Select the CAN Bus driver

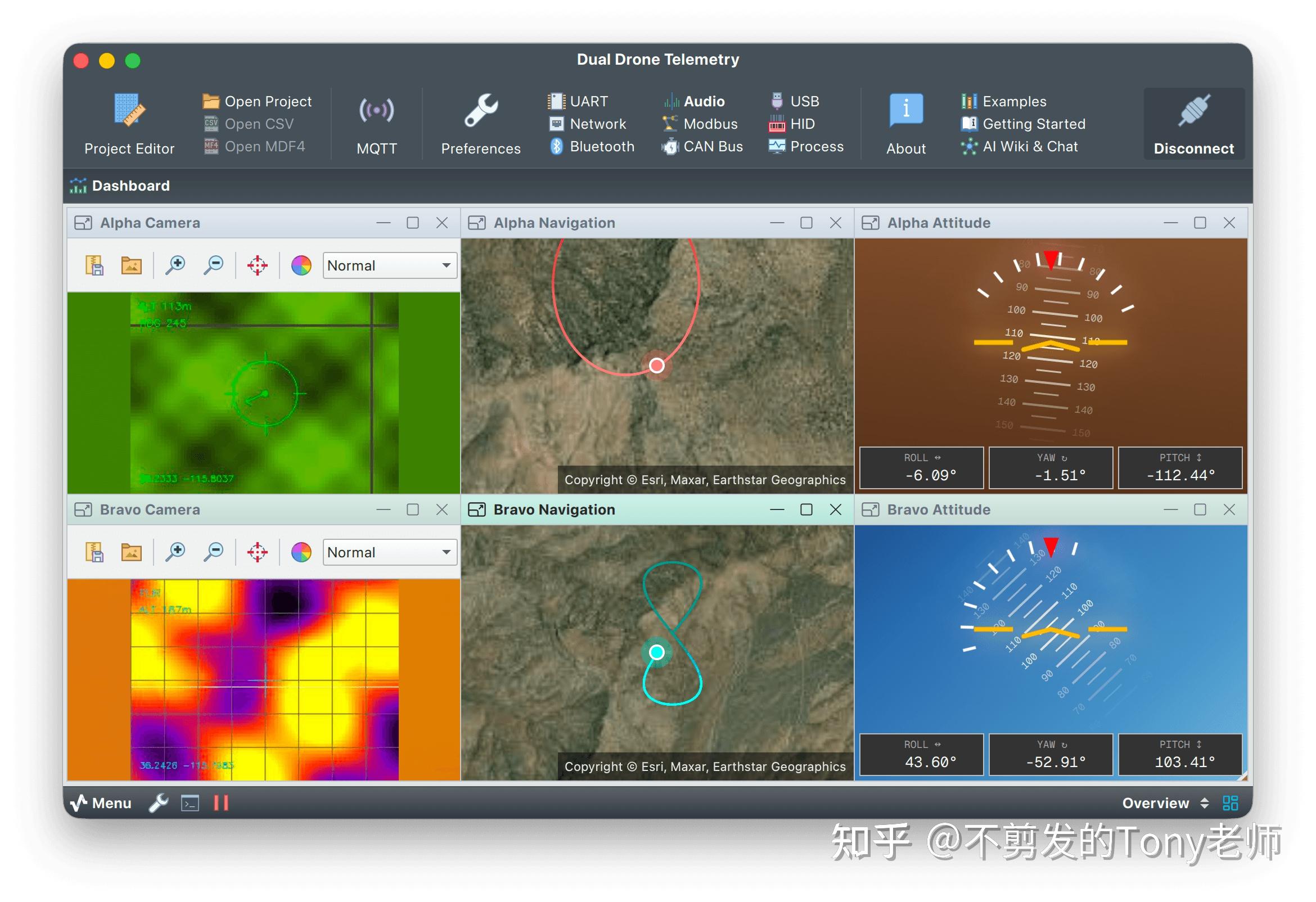pos(702,147)
